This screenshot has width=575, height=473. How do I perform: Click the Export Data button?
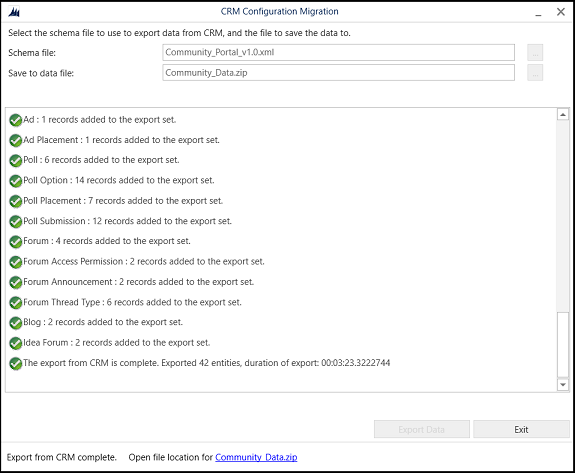[422, 429]
